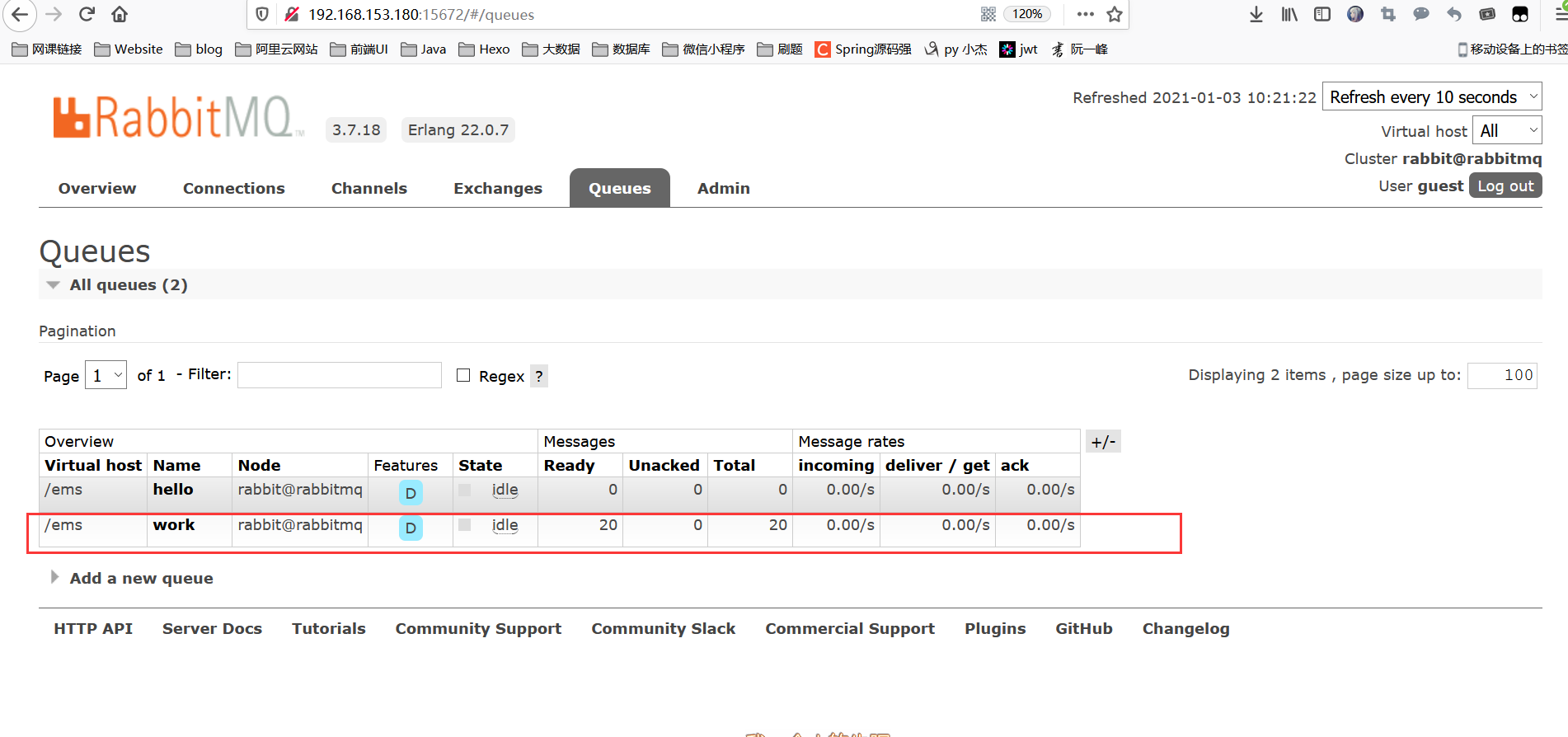
Task: Open the Tutorials footer link
Action: point(329,628)
